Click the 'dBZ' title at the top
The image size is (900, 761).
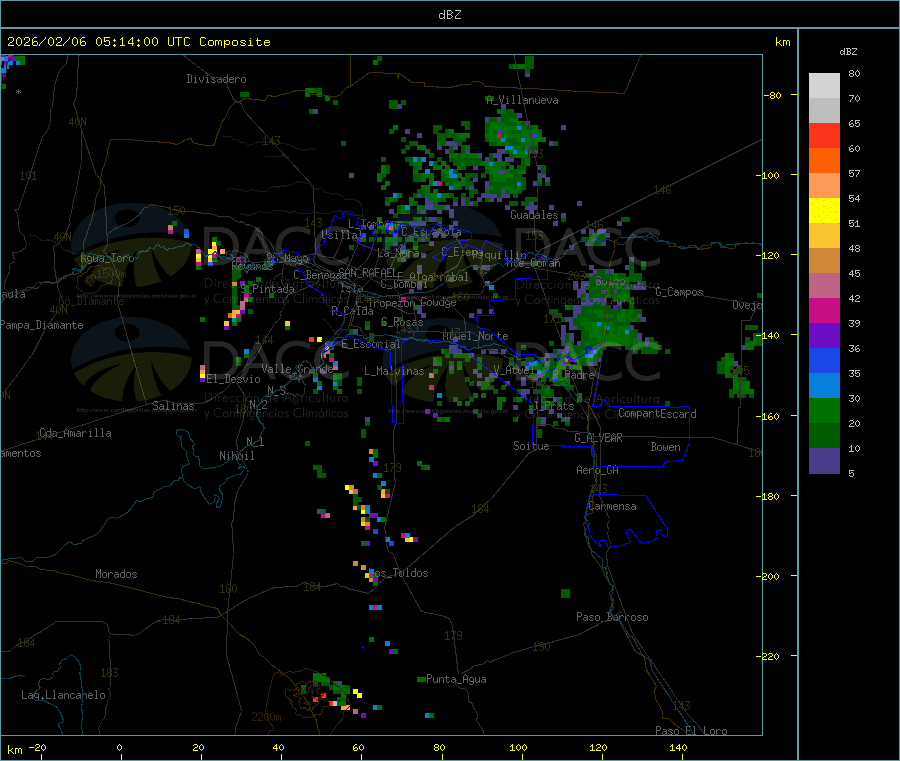point(449,15)
